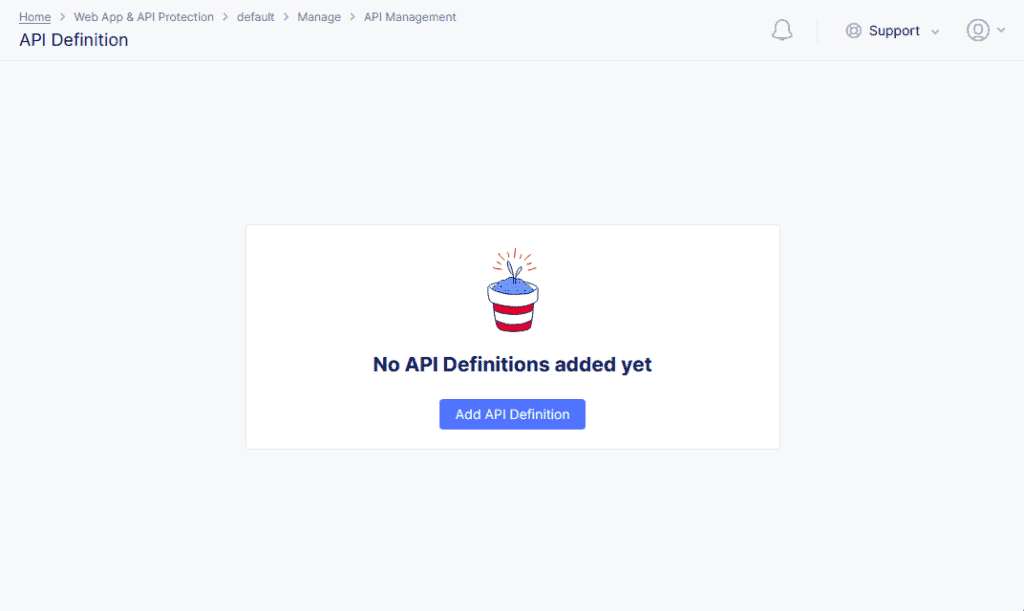Select the API Management breadcrumb
The width and height of the screenshot is (1024, 611).
click(410, 17)
